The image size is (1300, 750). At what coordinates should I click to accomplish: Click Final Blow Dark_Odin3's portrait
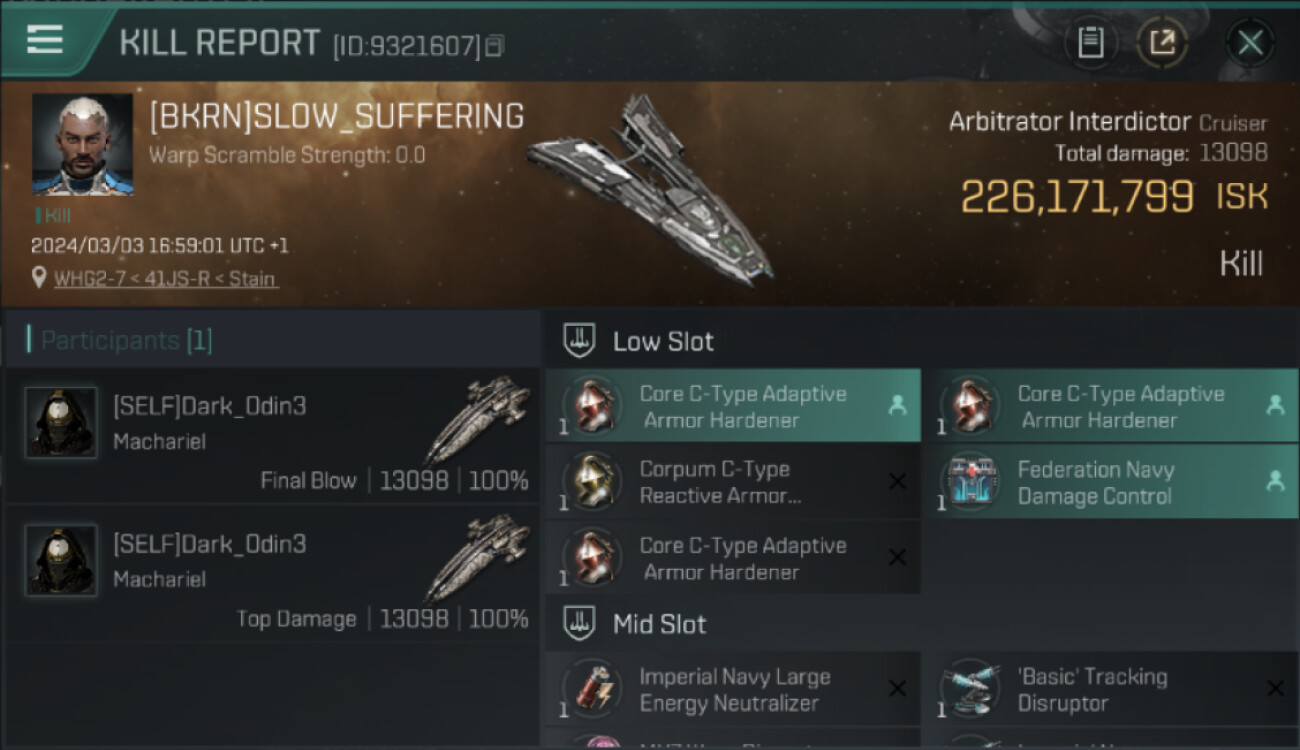(x=61, y=423)
